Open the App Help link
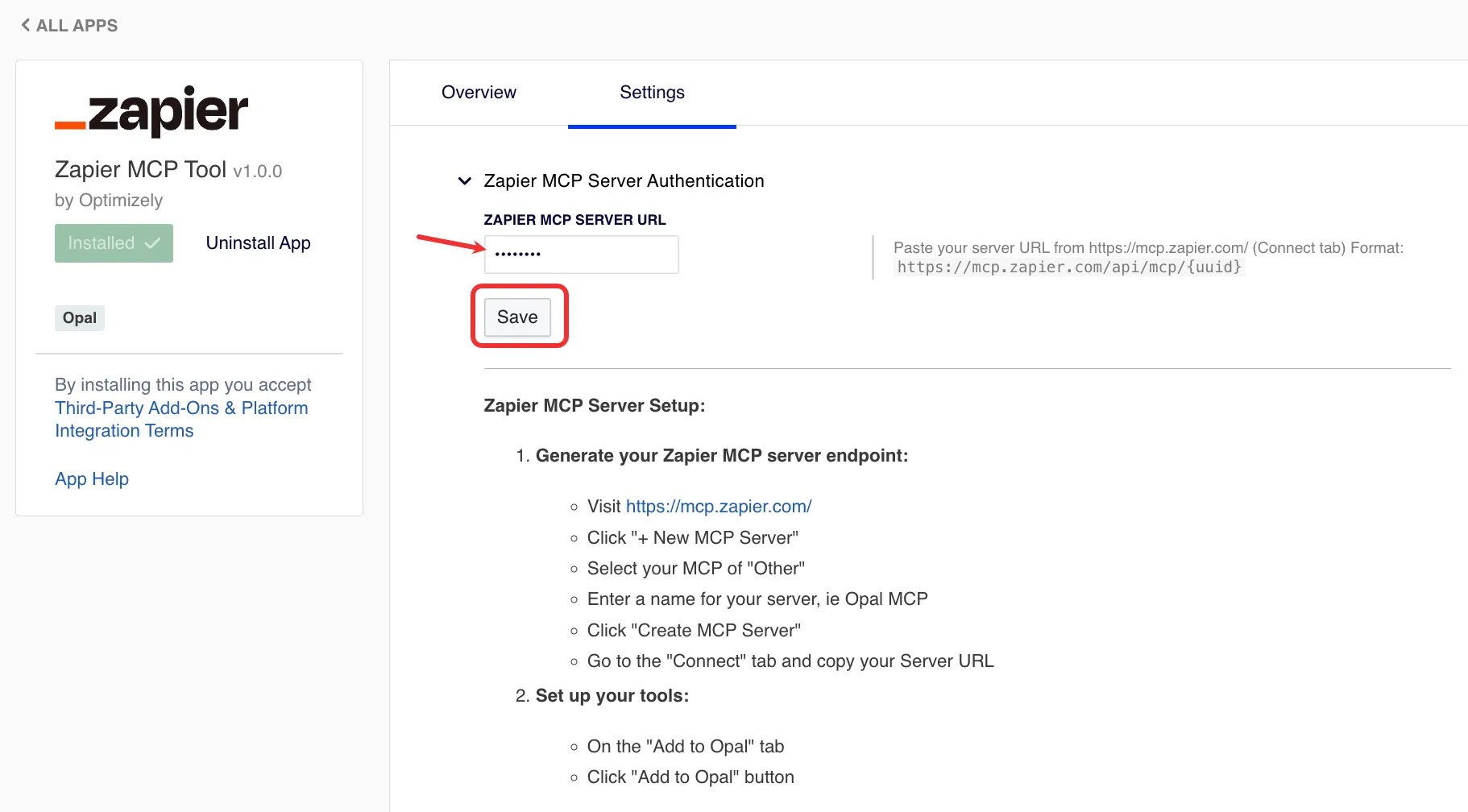 [x=92, y=479]
